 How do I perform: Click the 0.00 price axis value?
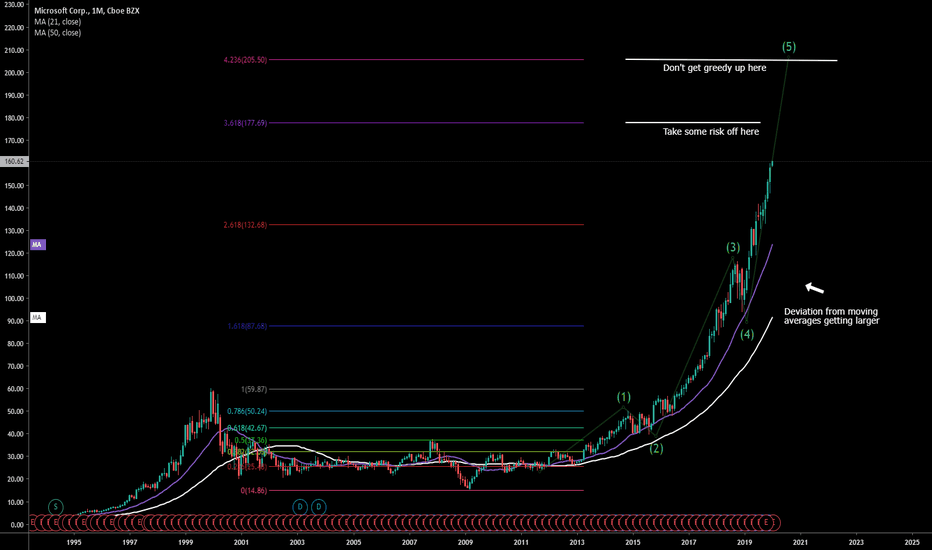pyautogui.click(x=17, y=524)
